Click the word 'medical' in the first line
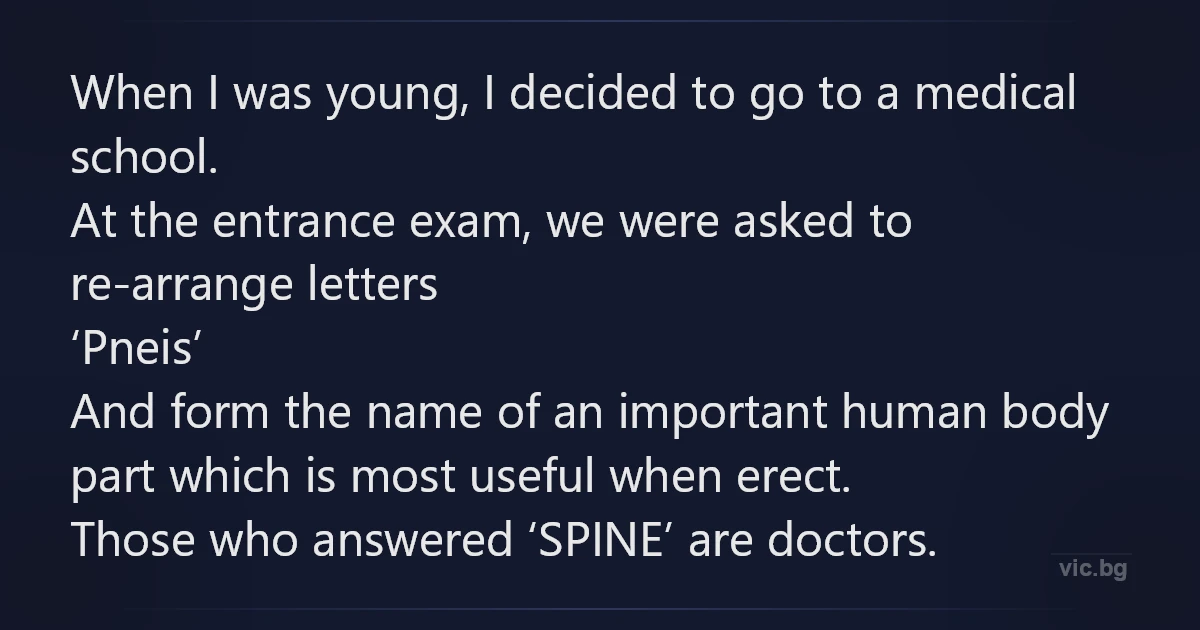Screen dimensions: 1200x630 pyautogui.click(x=995, y=95)
